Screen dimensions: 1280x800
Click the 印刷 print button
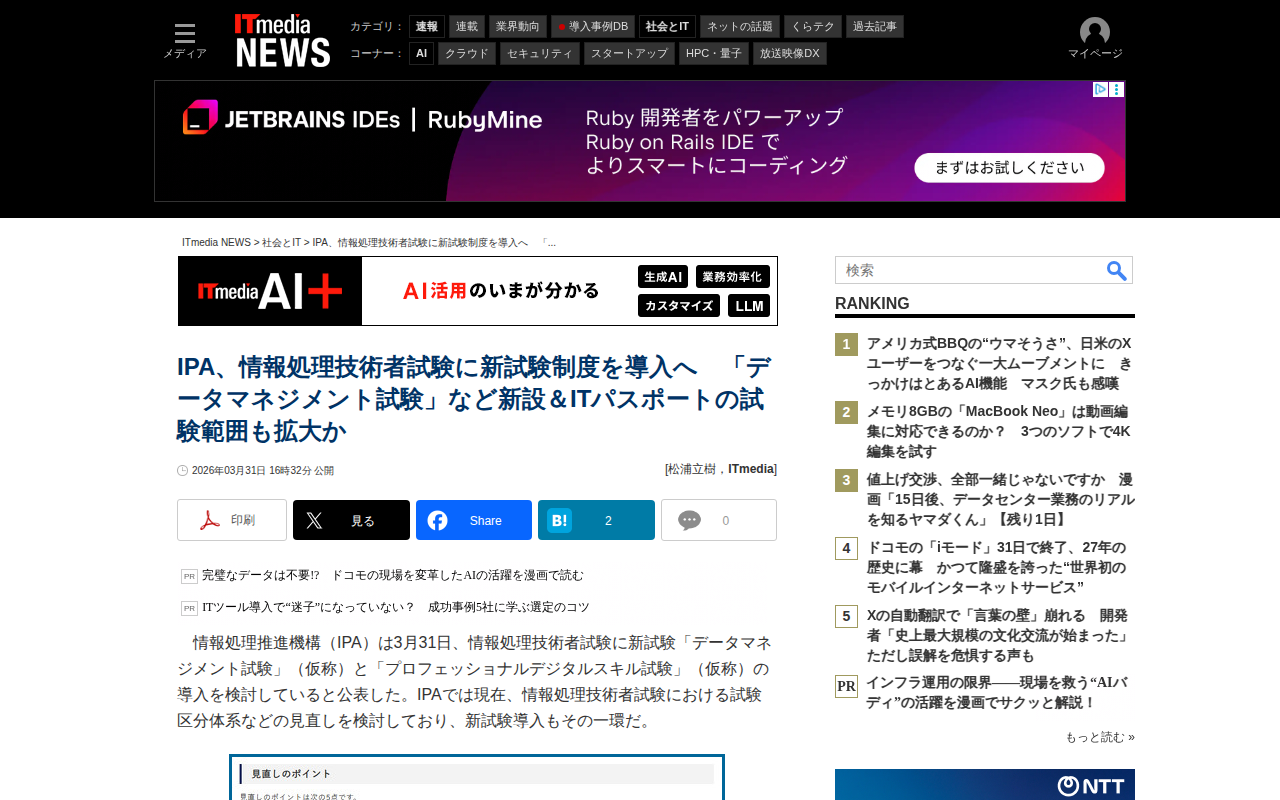click(x=232, y=520)
